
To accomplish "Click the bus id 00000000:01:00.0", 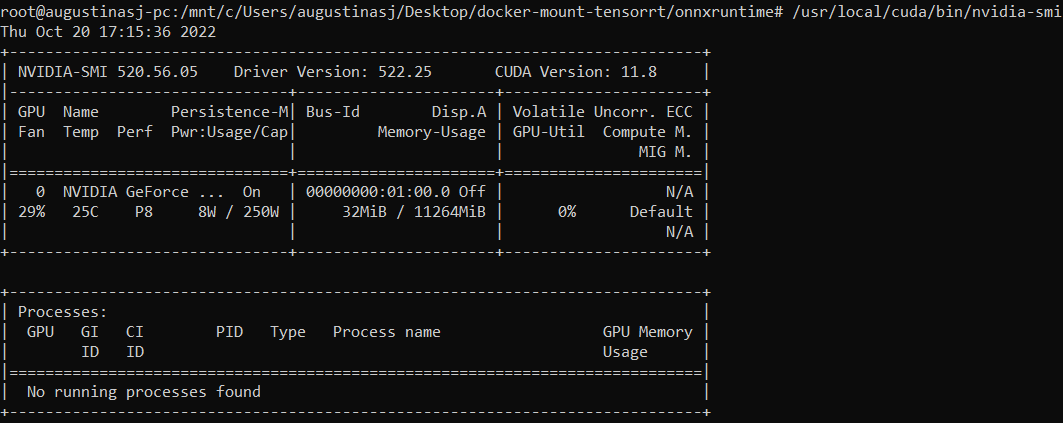I will [378, 192].
